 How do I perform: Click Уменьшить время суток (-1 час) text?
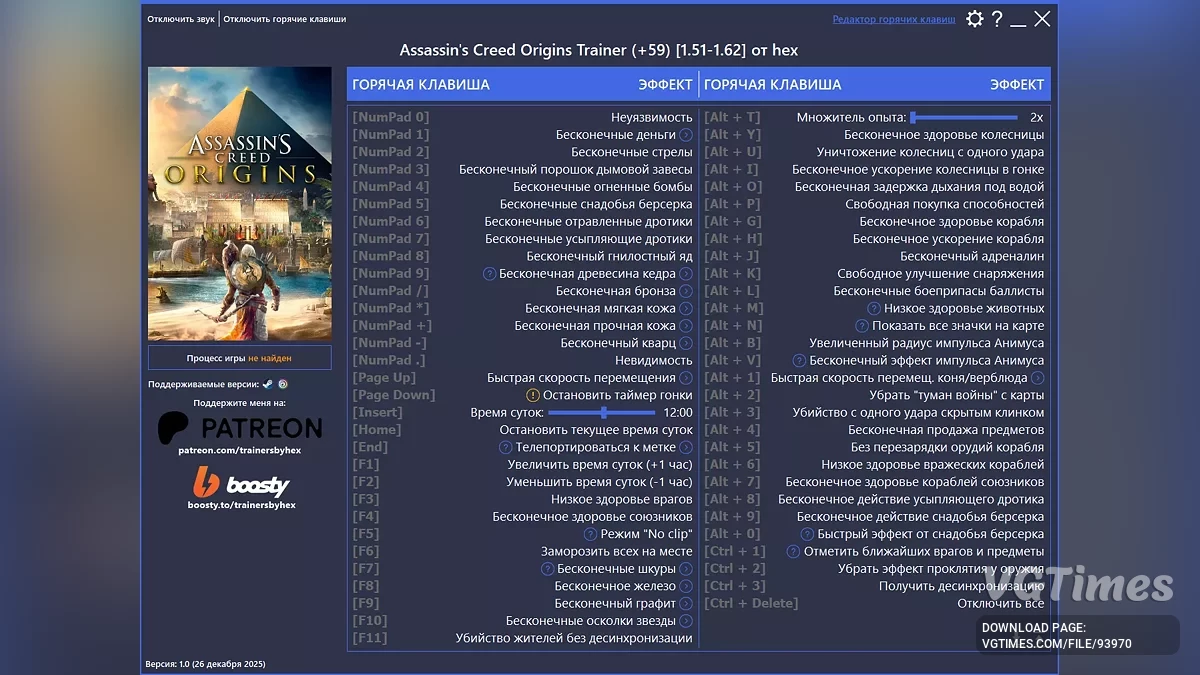point(600,482)
